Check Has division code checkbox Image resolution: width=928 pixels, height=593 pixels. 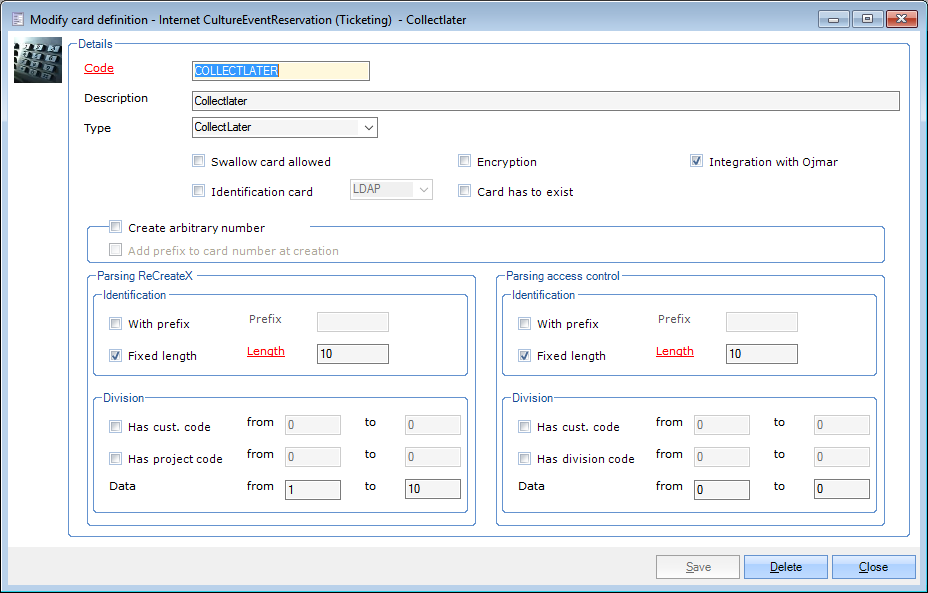point(525,458)
